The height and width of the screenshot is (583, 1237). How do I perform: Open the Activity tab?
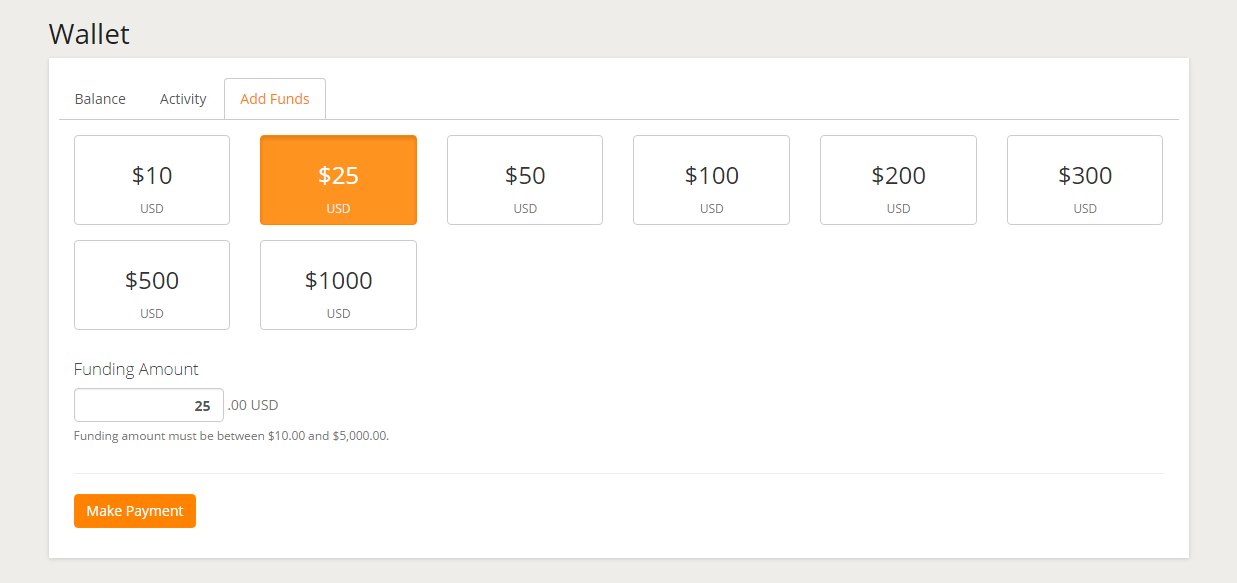(x=183, y=99)
